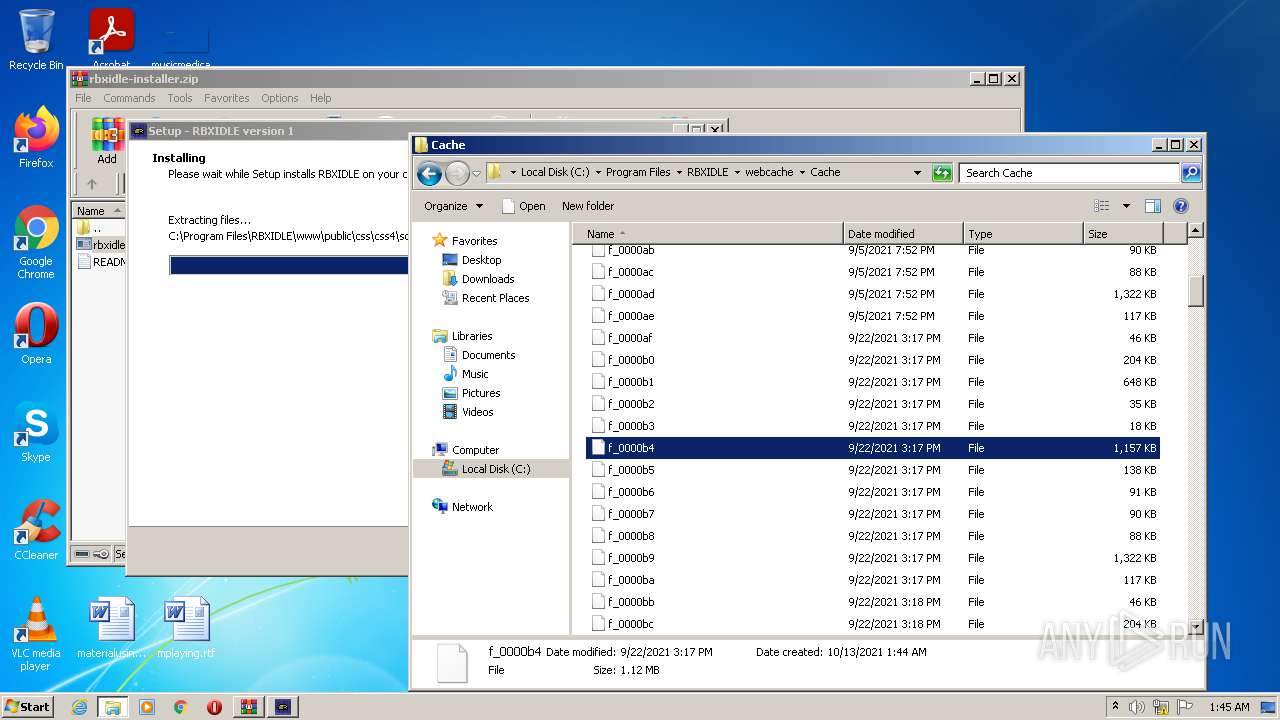The image size is (1280, 720).
Task: Open the Favorites menu in WinRAR
Action: [x=227, y=98]
